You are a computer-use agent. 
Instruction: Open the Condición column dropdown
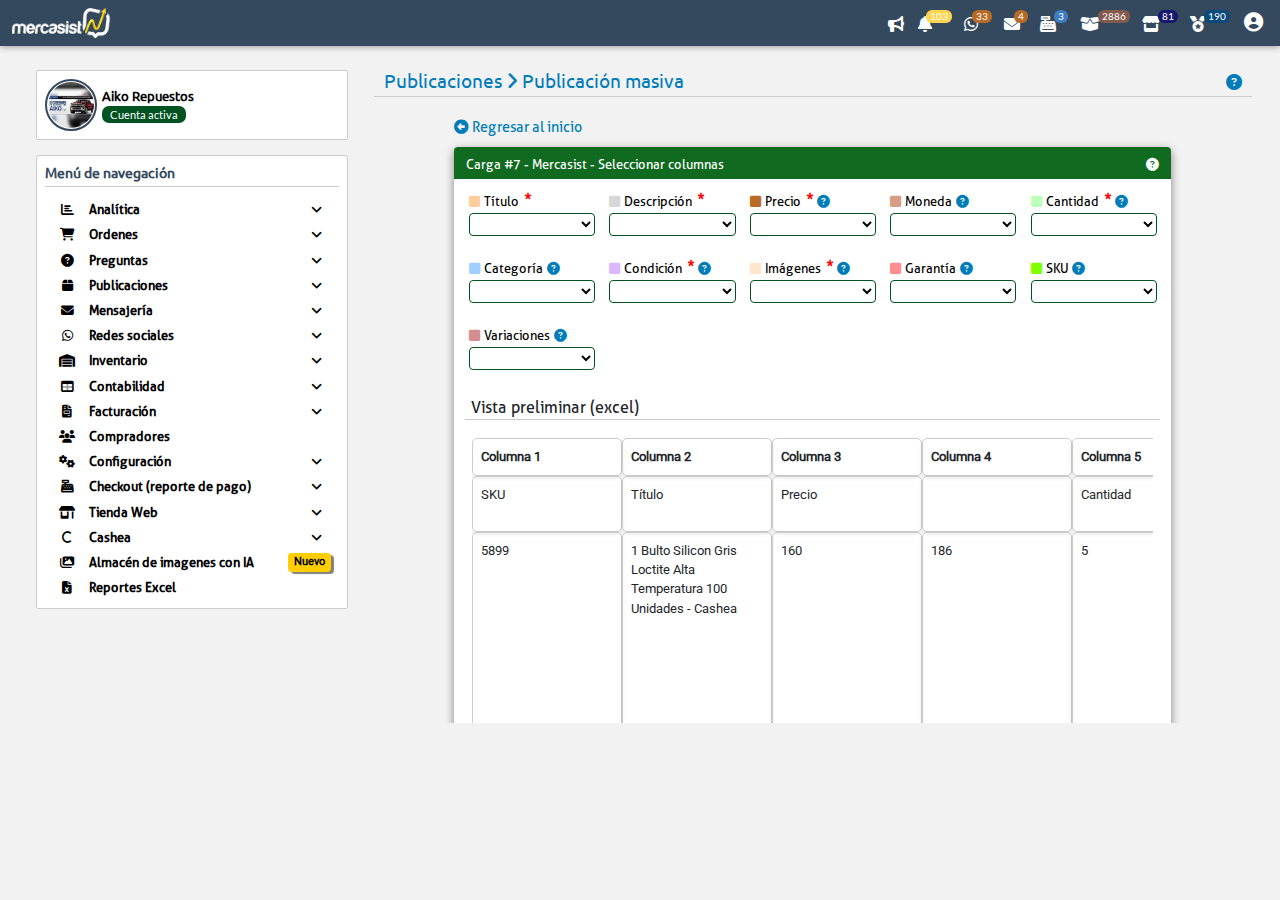tap(672, 291)
